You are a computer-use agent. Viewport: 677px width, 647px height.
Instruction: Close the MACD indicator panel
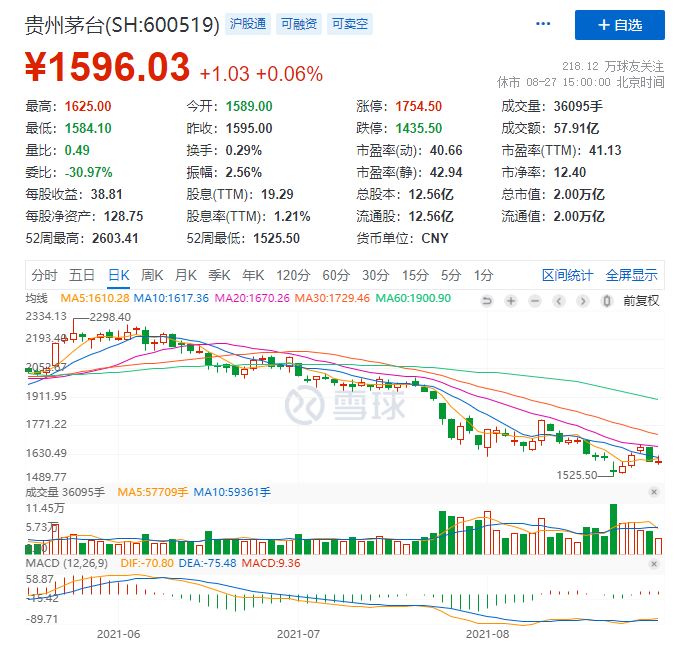[x=654, y=564]
